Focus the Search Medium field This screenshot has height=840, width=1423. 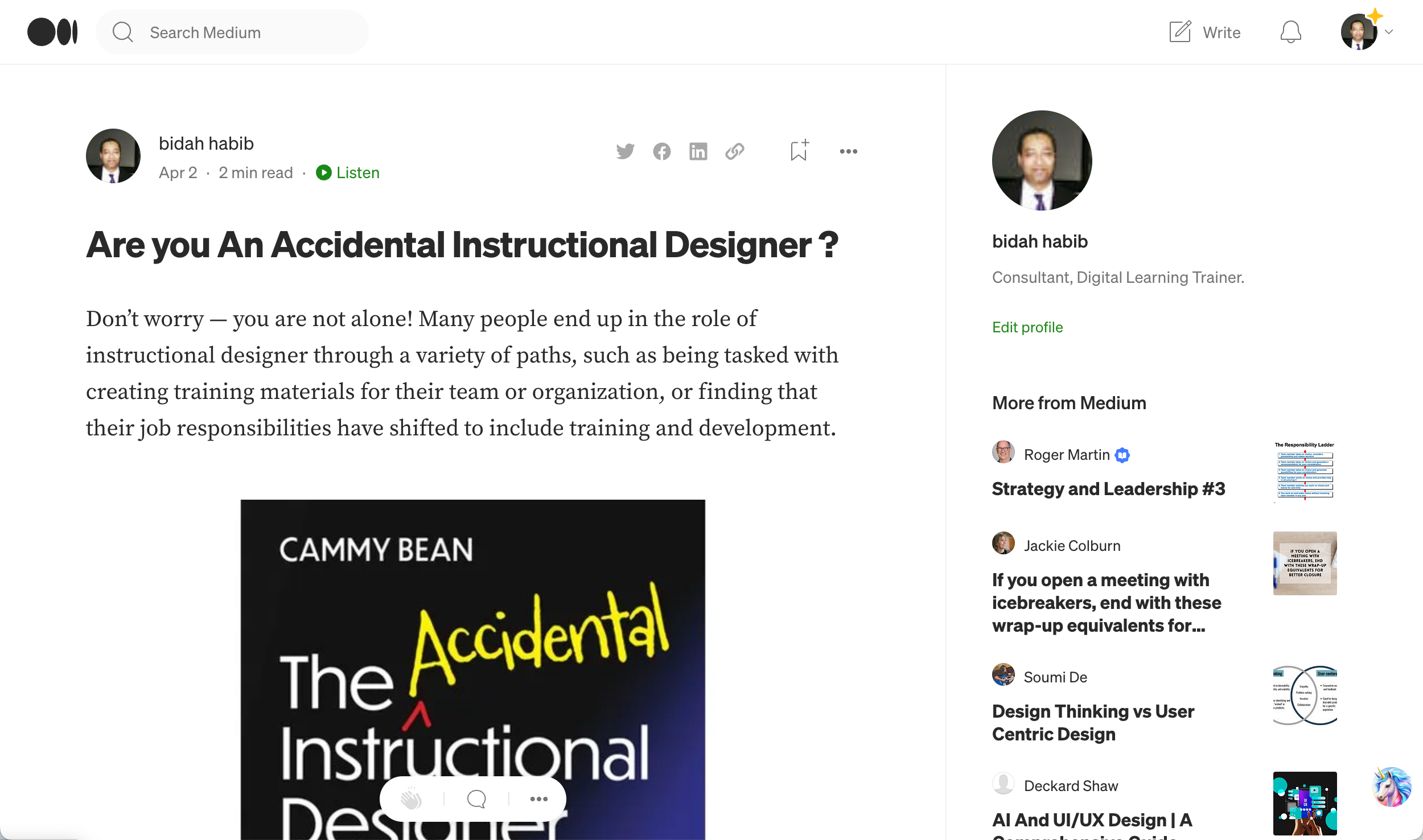pyautogui.click(x=232, y=32)
